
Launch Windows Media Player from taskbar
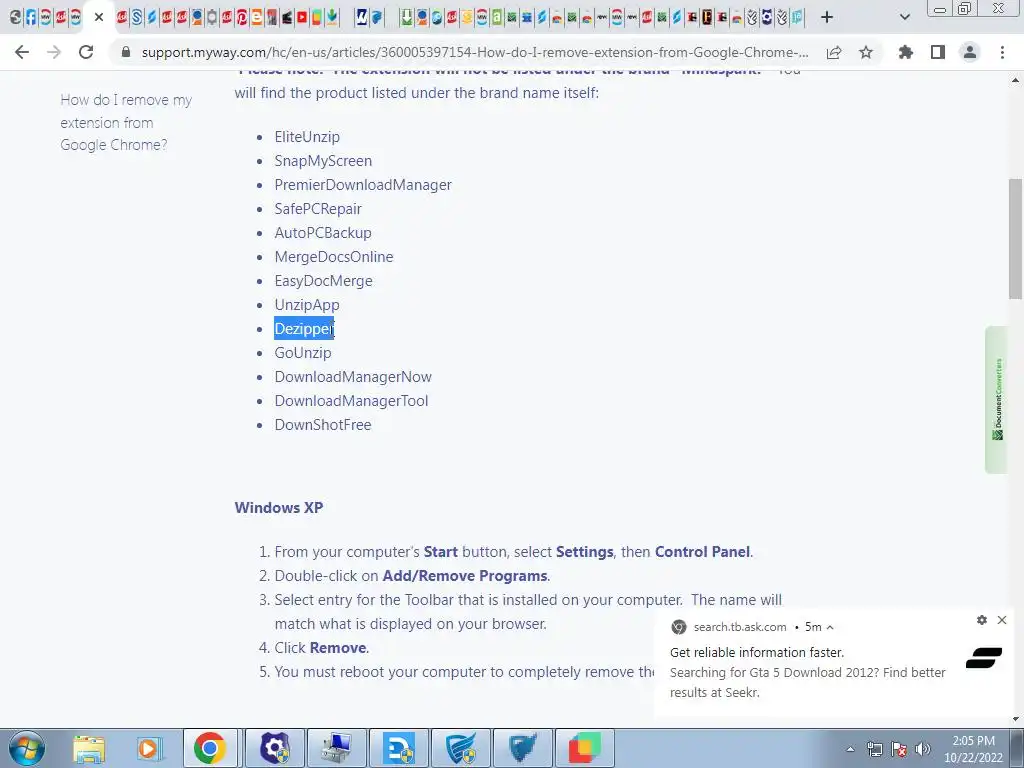coord(150,749)
